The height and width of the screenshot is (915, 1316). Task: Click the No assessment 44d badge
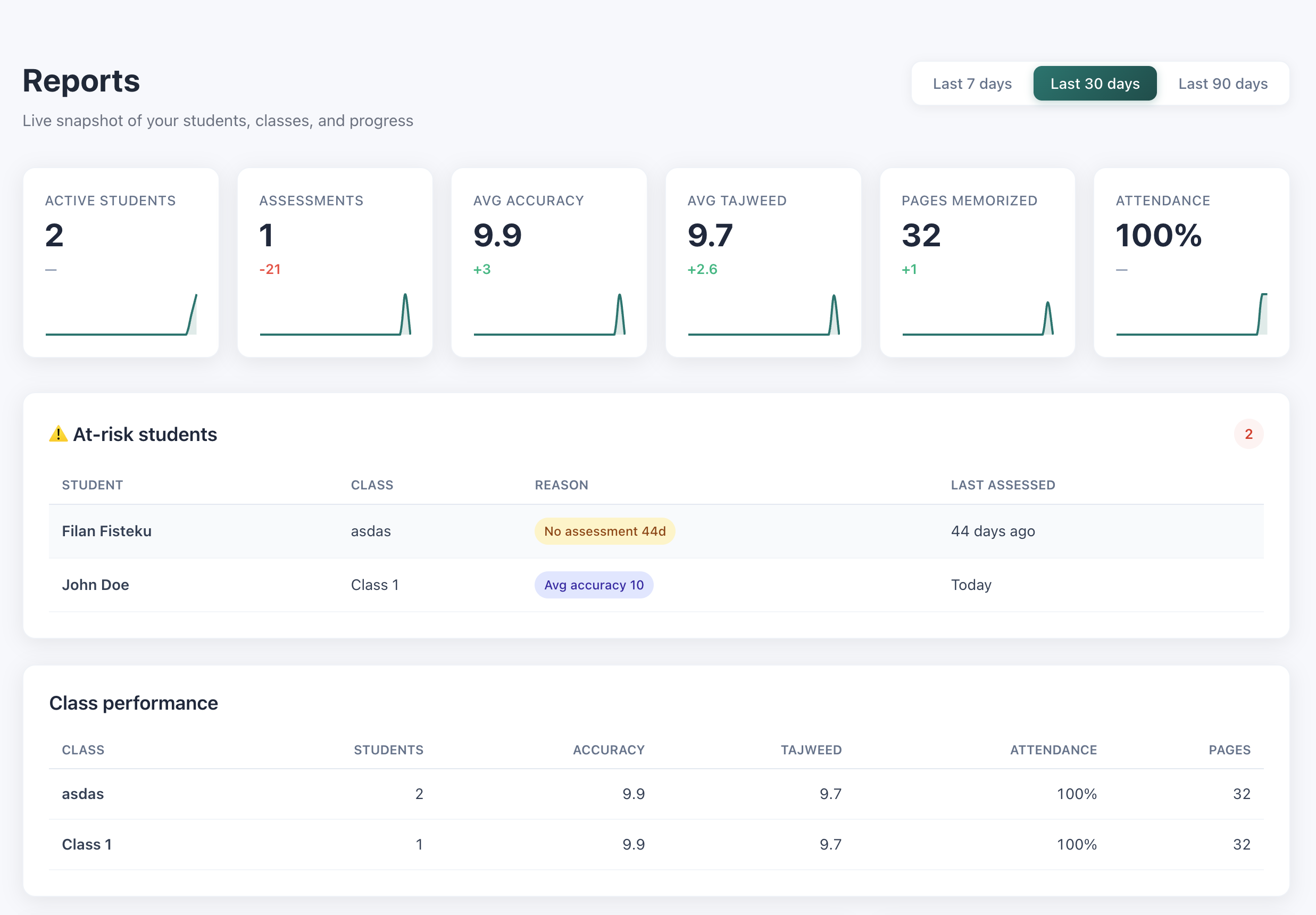coord(604,531)
